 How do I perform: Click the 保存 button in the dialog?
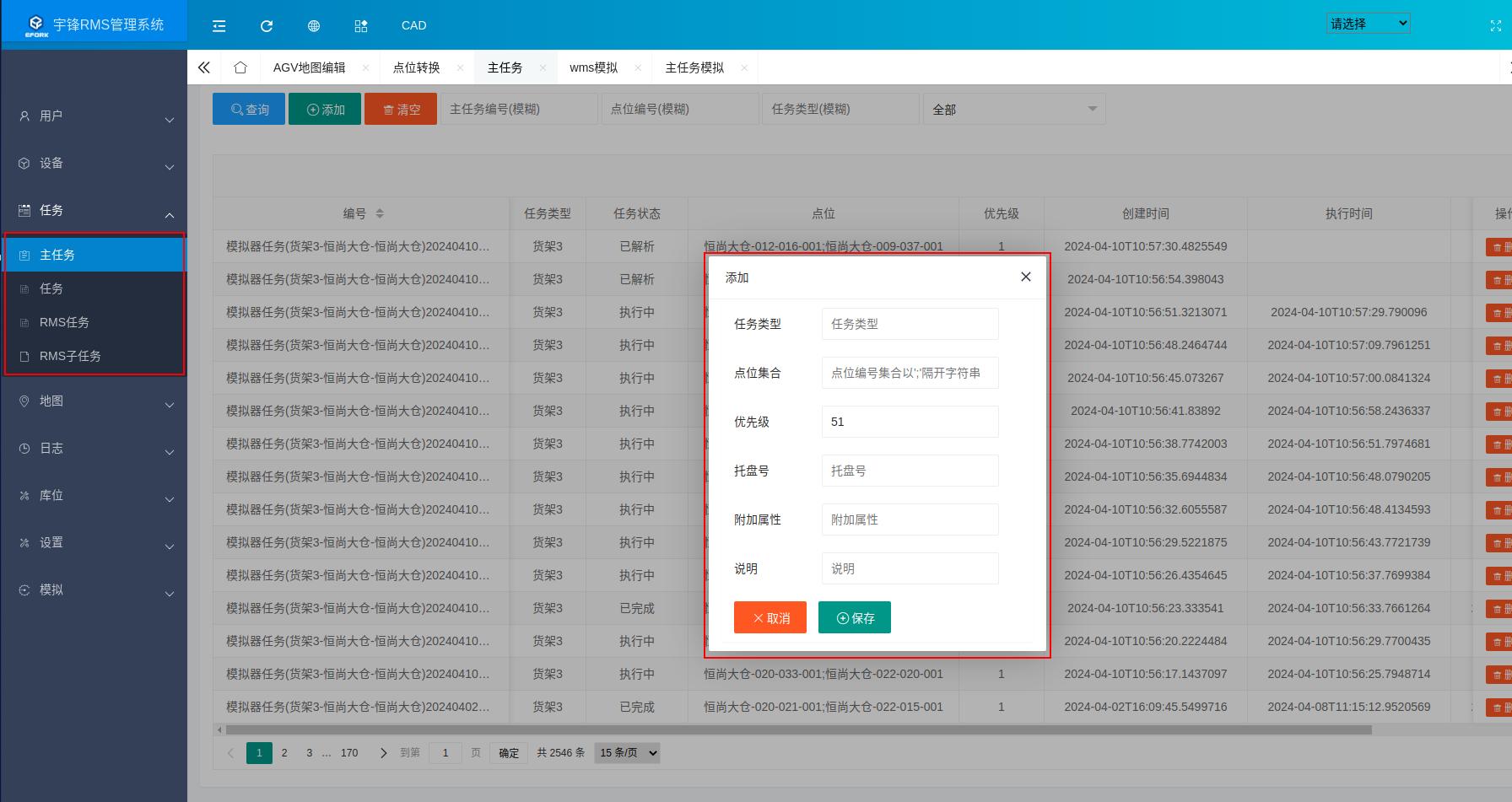854,616
